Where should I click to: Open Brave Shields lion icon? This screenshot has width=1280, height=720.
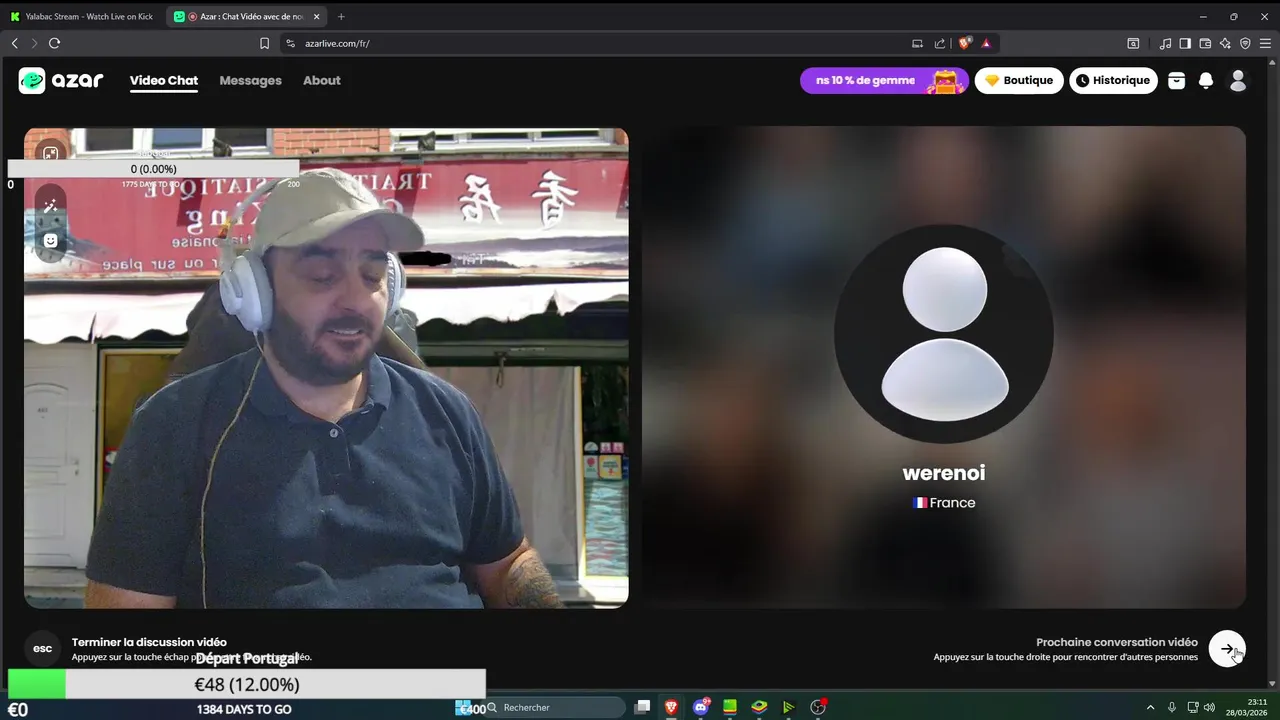tap(964, 43)
